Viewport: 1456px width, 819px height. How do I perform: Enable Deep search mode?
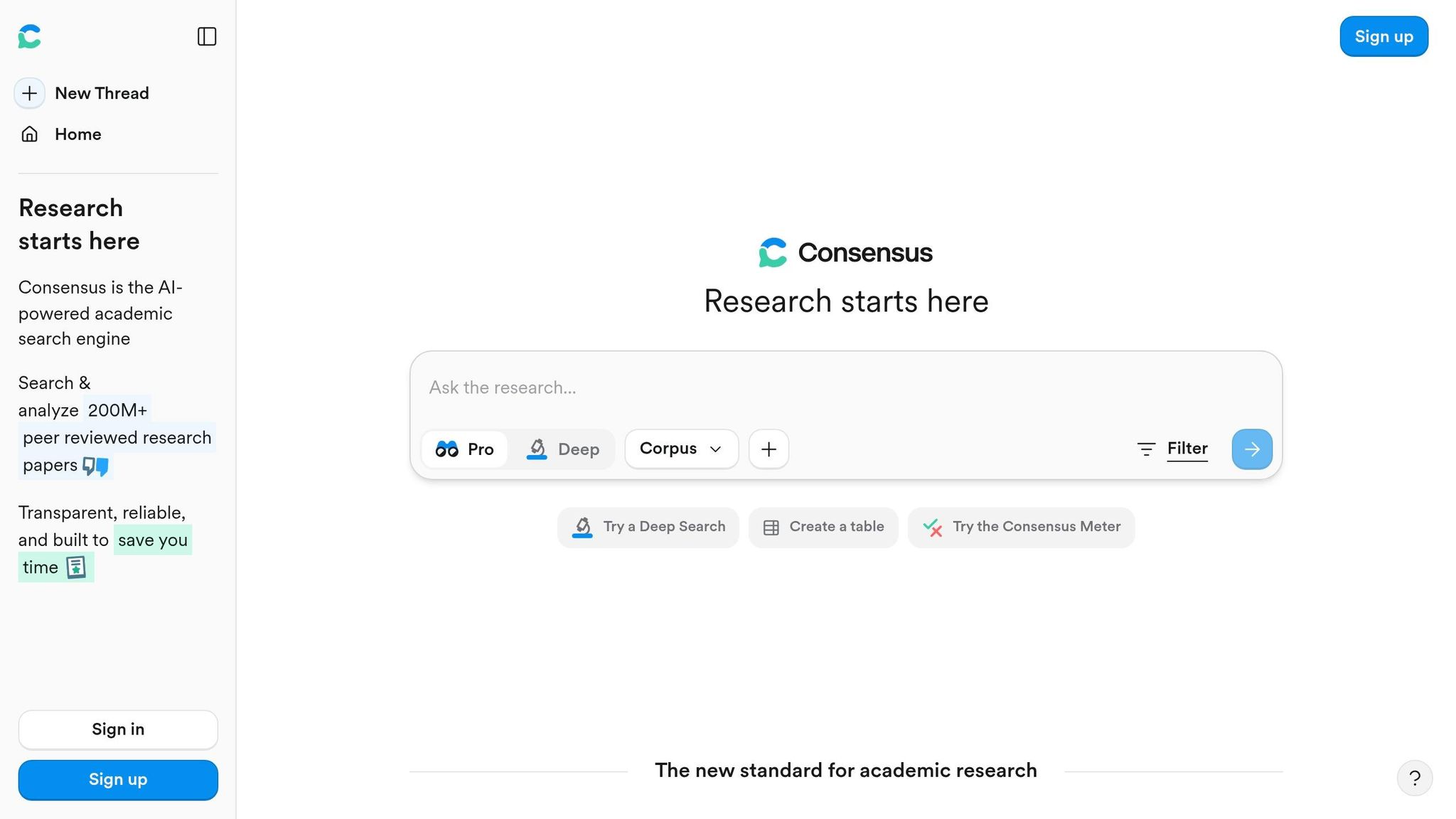[x=564, y=449]
